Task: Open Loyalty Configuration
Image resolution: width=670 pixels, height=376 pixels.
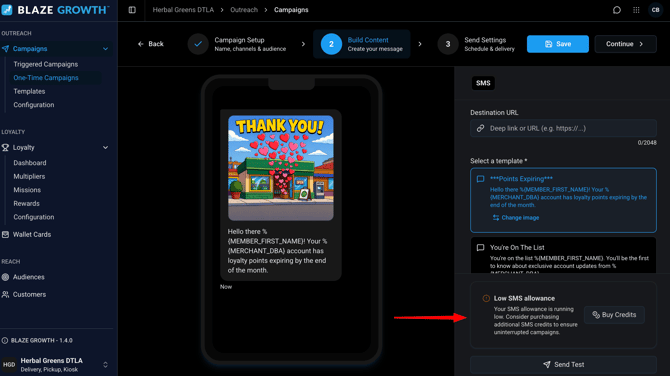Action: pyautogui.click(x=34, y=217)
